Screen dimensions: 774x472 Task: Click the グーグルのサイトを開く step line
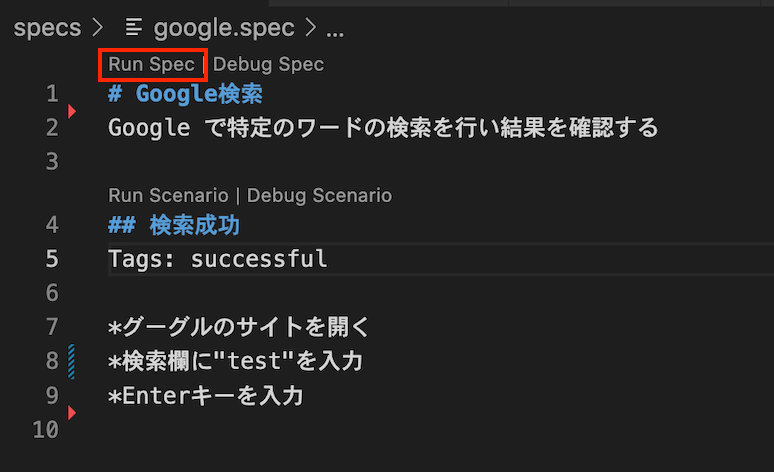click(x=238, y=327)
